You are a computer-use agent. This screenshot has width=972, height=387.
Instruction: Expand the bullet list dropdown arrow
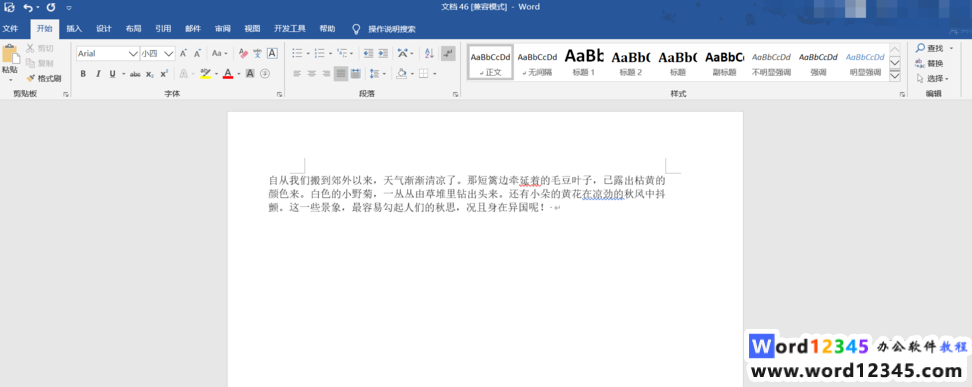(x=307, y=54)
